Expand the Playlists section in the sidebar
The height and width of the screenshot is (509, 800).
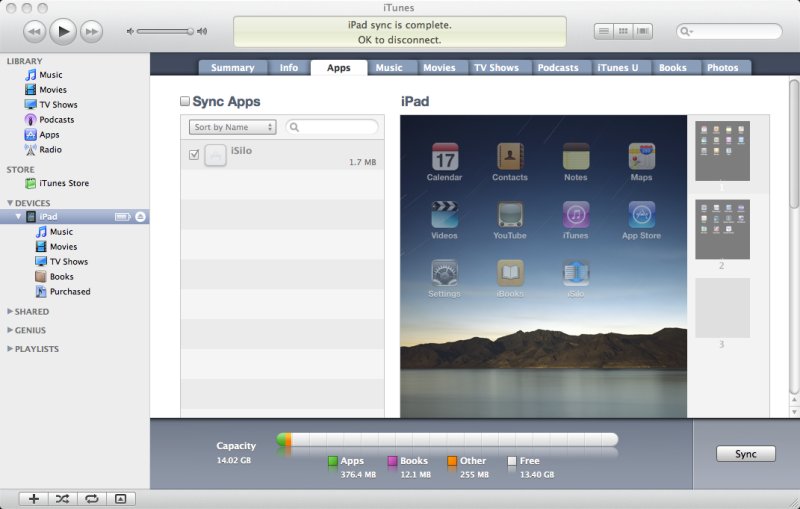(x=10, y=349)
